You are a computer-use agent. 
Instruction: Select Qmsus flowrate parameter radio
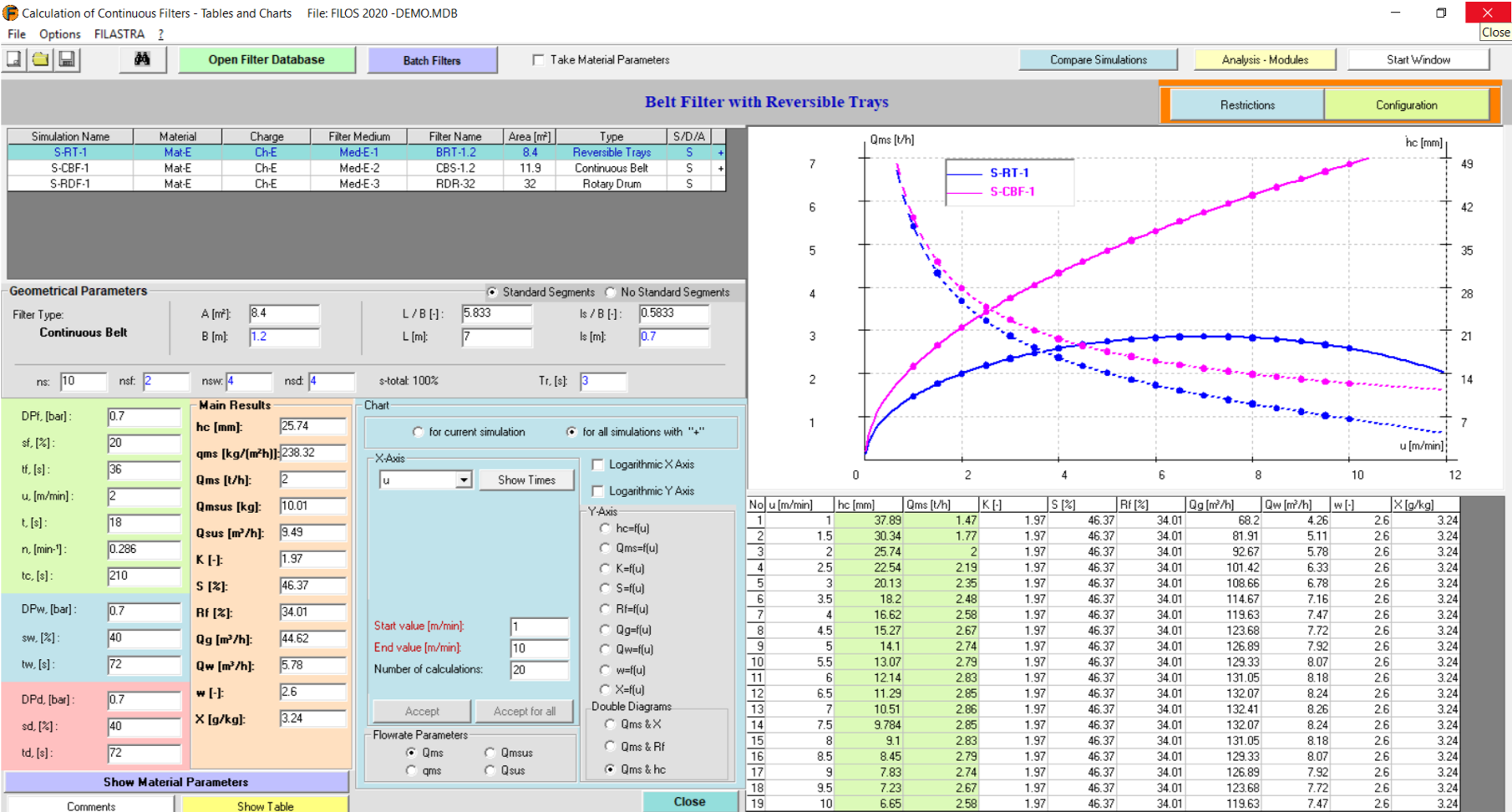click(x=490, y=752)
